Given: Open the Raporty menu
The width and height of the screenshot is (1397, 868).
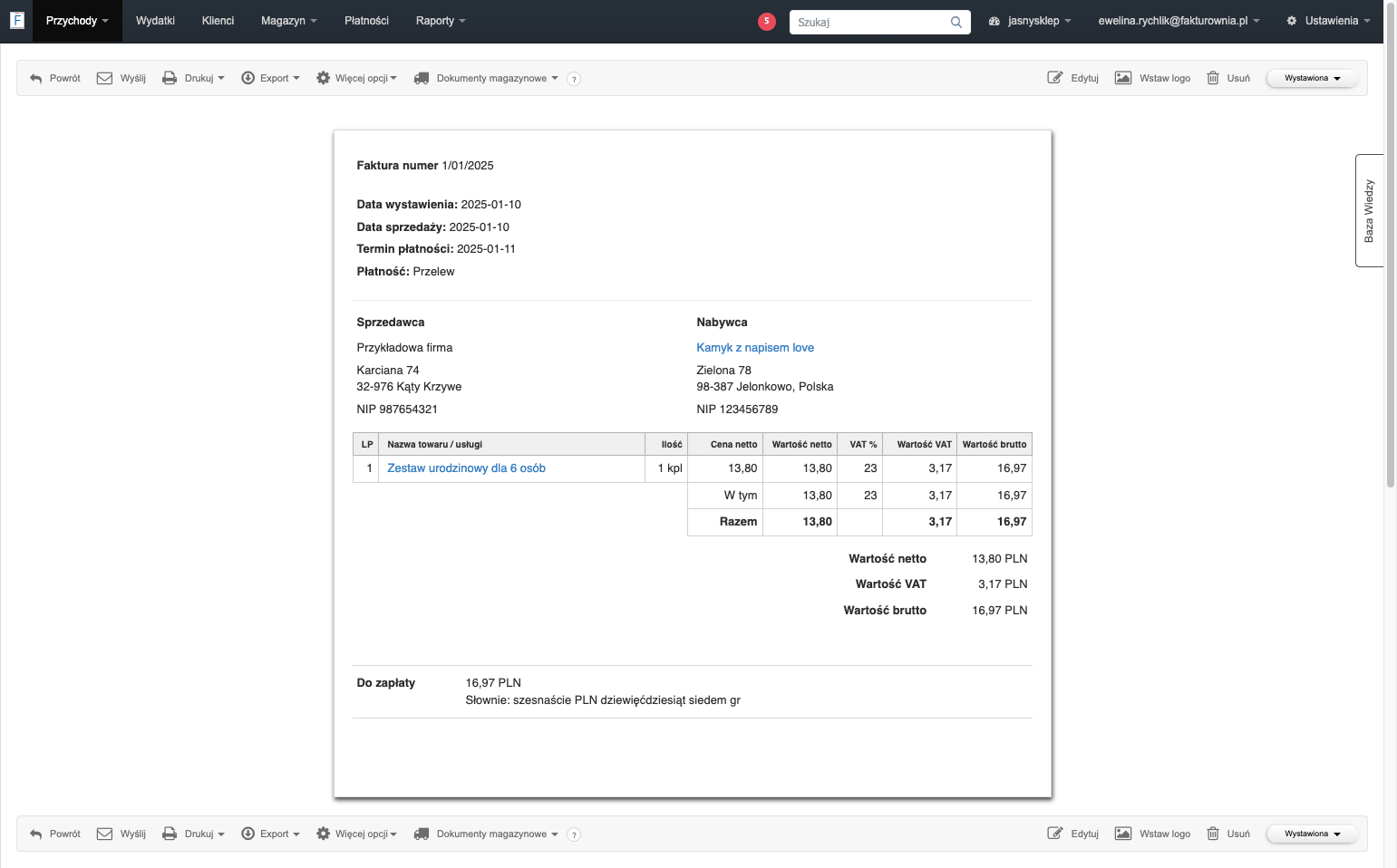Looking at the screenshot, I should 441,21.
